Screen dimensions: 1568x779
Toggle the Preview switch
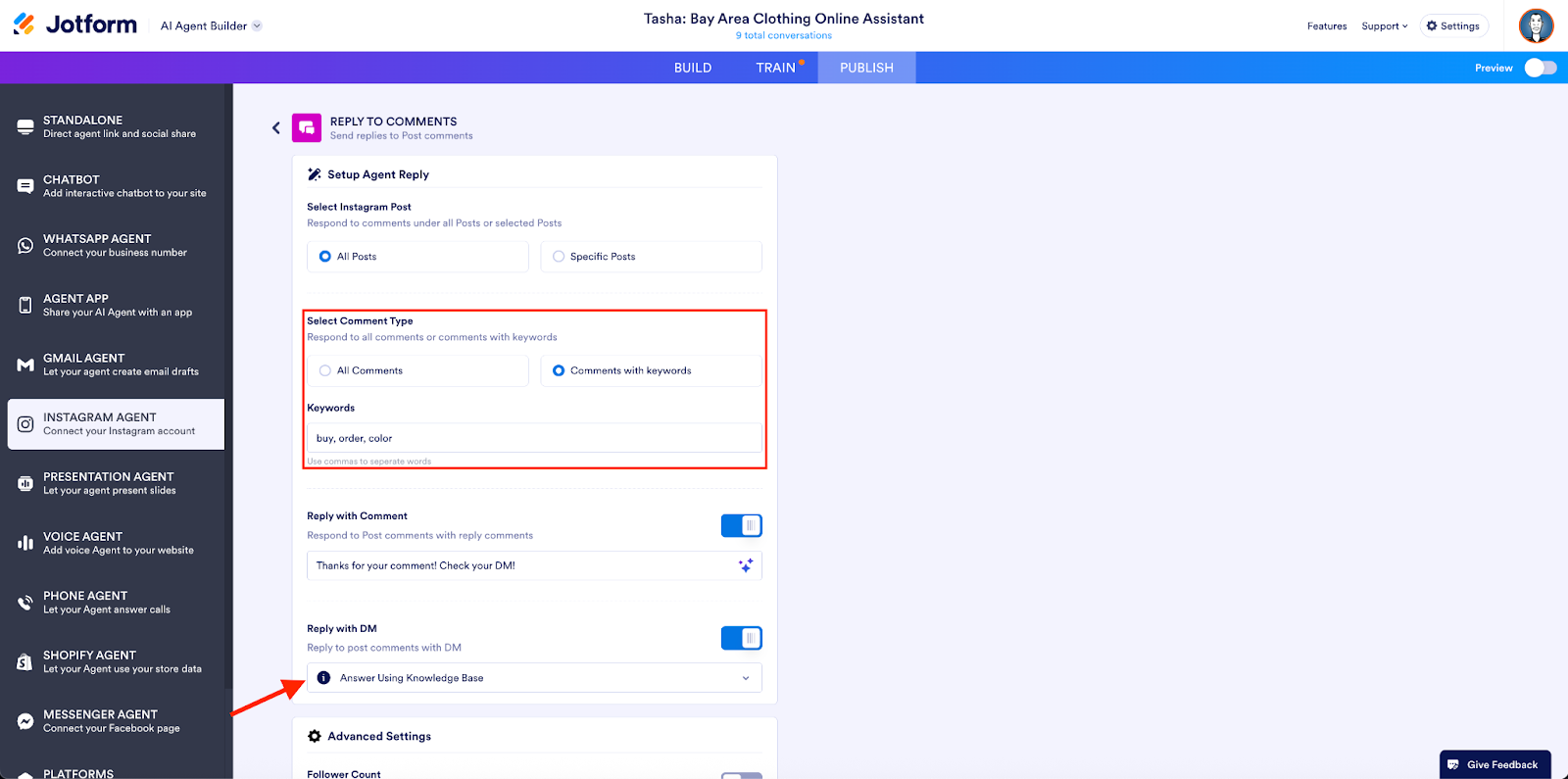(1540, 68)
